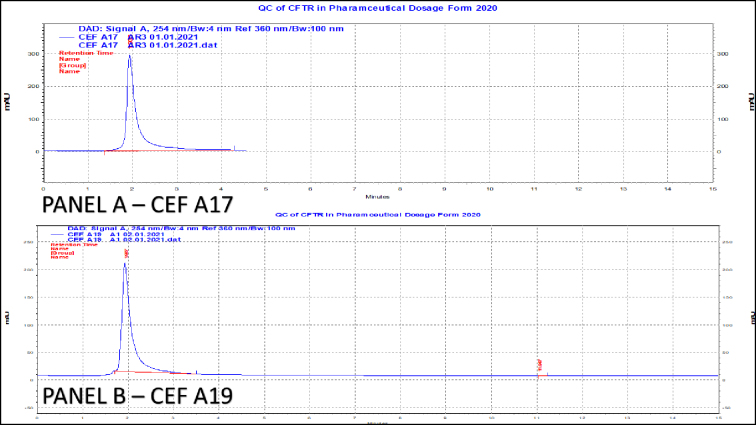The image size is (756, 425).
Task: Click the "0" tick on Panel A right axis
Action: coord(719,151)
